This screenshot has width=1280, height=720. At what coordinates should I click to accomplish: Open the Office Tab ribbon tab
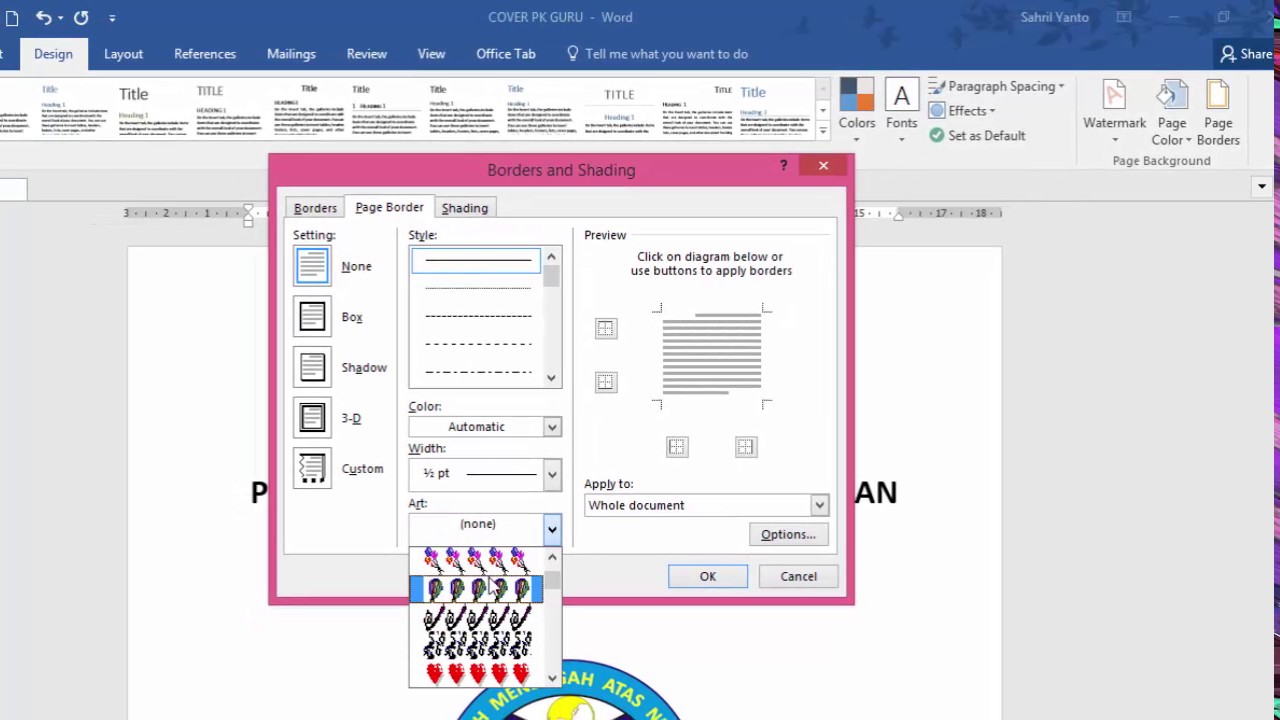click(x=506, y=54)
